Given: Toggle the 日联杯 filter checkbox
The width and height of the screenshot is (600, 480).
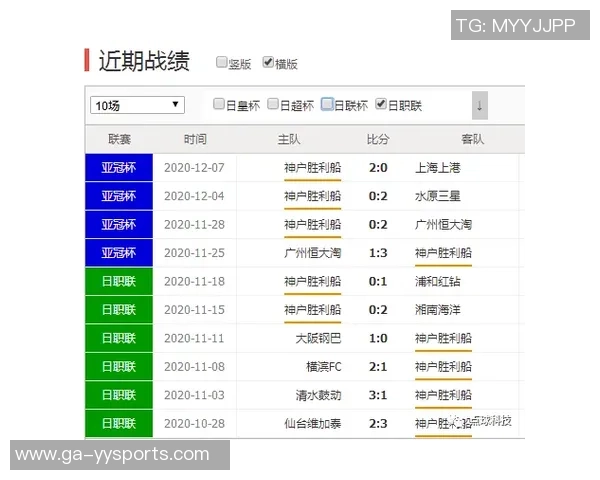Looking at the screenshot, I should click(327, 104).
